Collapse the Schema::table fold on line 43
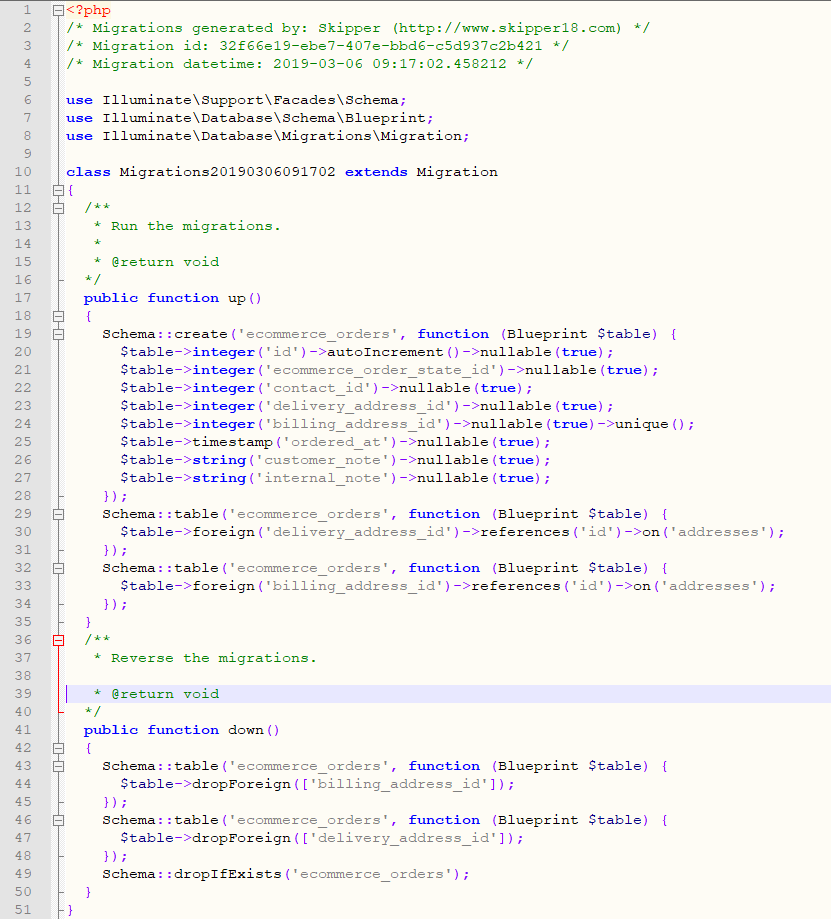This screenshot has width=831, height=919. click(58, 766)
